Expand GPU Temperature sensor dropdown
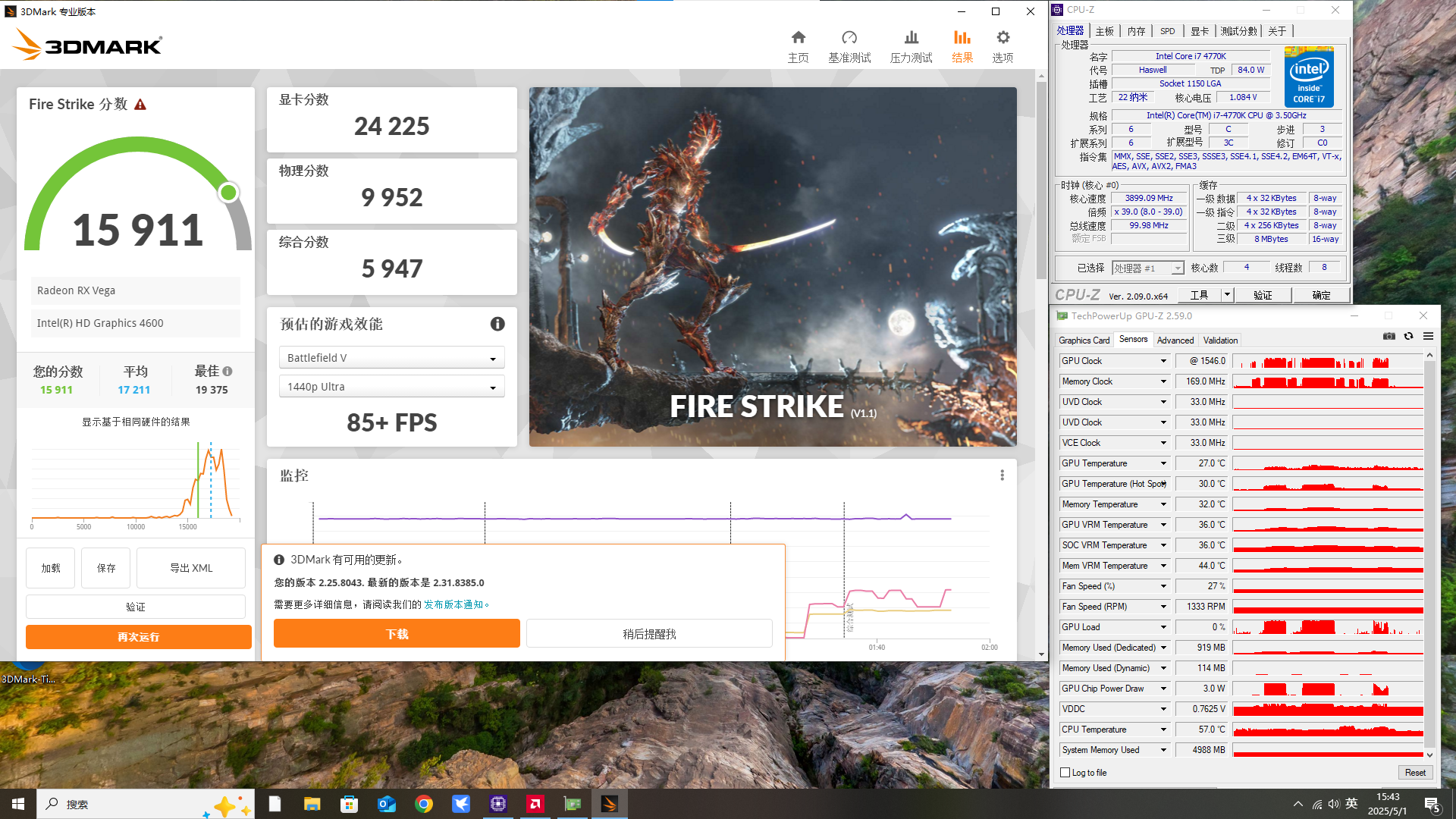Viewport: 1456px width, 819px height. tap(1163, 463)
